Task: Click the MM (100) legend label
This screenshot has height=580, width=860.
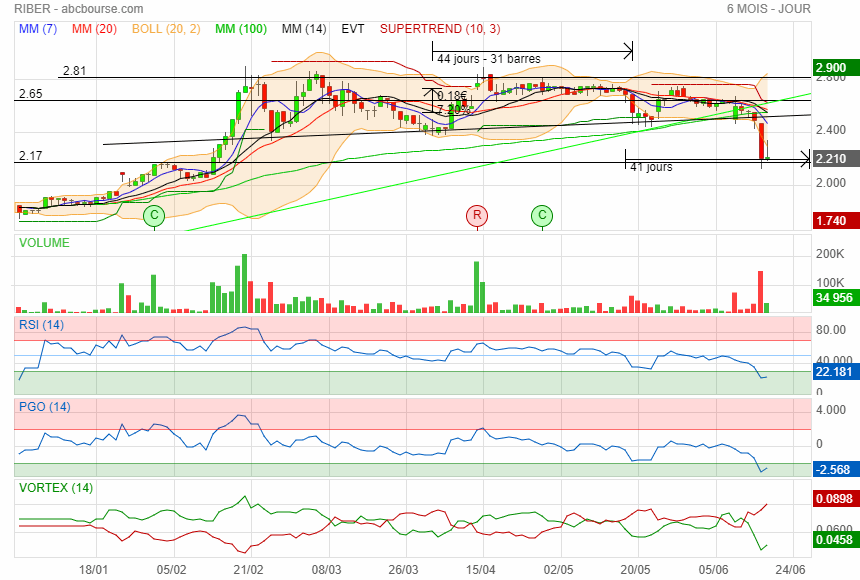Action: pyautogui.click(x=241, y=29)
